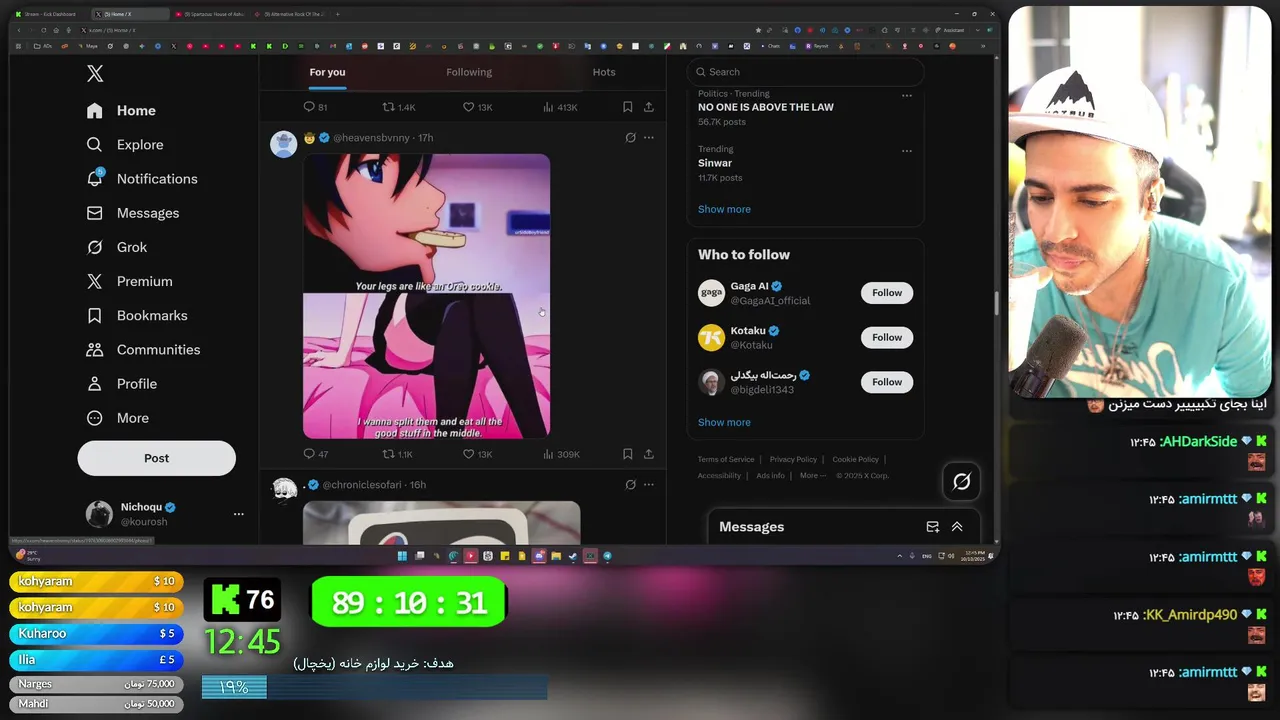The height and width of the screenshot is (720, 1280).
Task: Open options for NO ONE IS ABOVE trend
Action: [907, 96]
